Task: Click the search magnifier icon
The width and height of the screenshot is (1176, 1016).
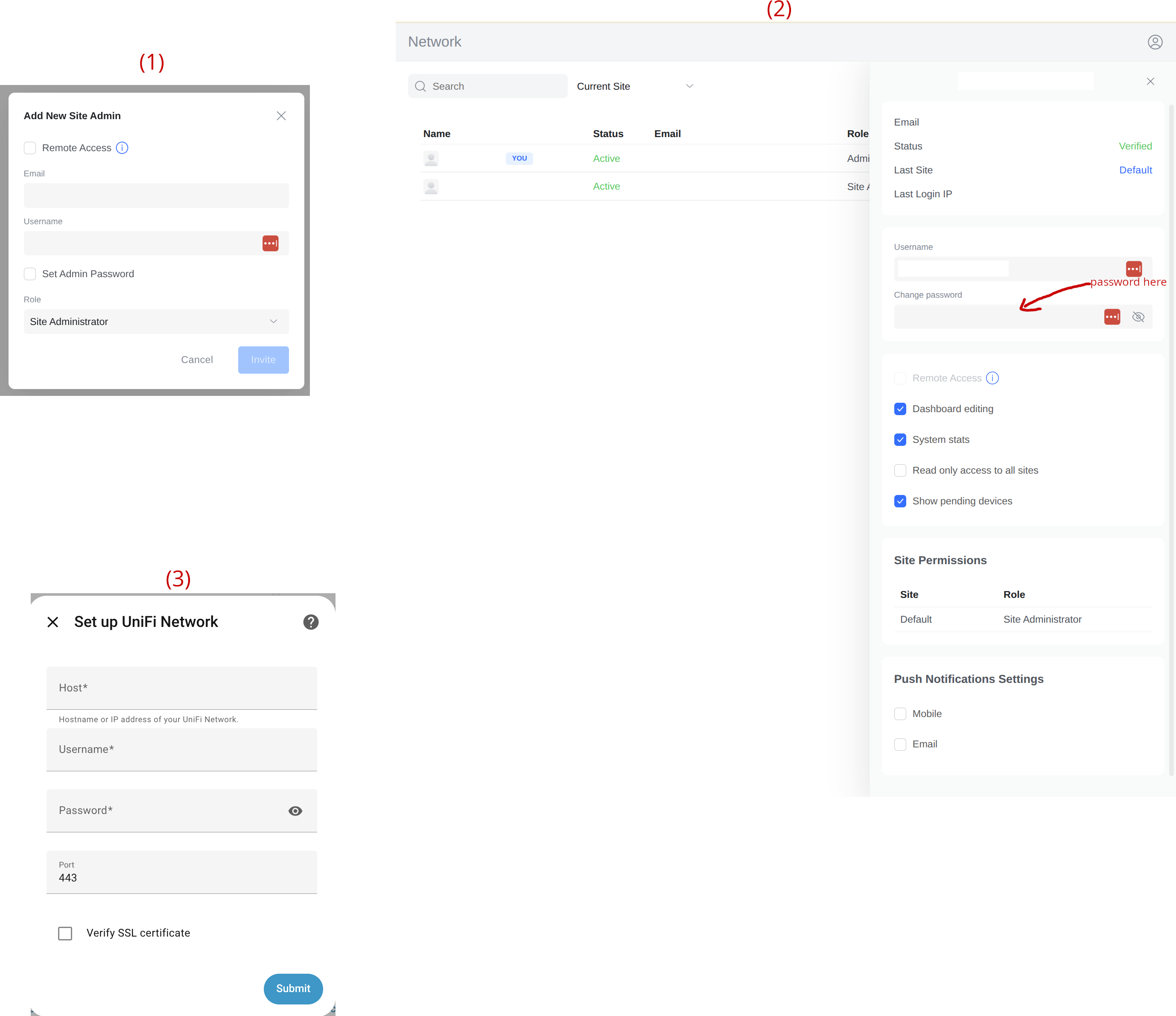Action: [420, 86]
